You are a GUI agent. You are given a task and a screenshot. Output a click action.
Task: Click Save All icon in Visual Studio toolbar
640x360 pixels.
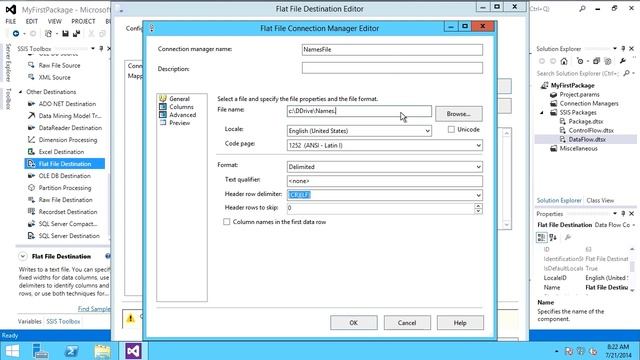tap(76, 33)
